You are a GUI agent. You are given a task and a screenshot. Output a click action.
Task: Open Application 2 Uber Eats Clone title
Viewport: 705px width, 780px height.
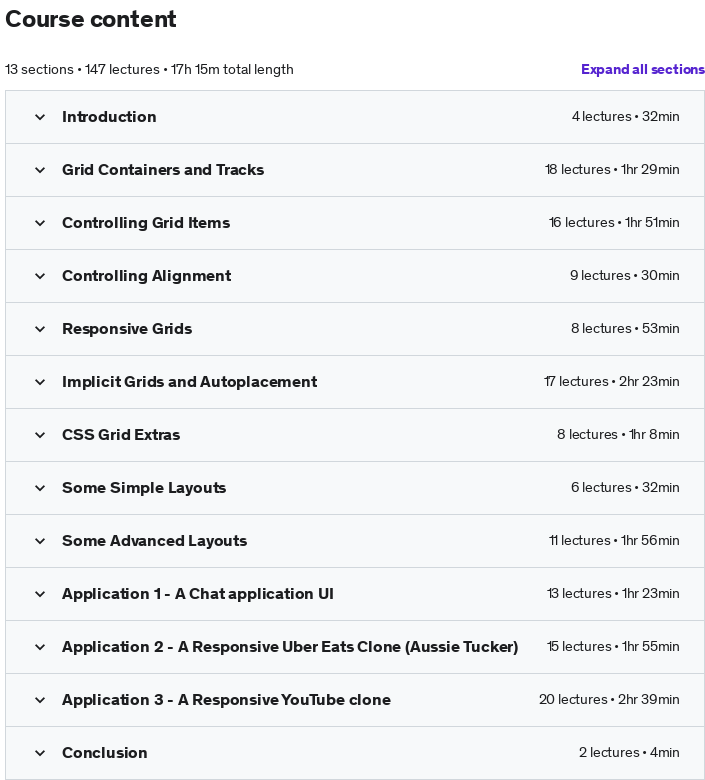[x=290, y=647]
